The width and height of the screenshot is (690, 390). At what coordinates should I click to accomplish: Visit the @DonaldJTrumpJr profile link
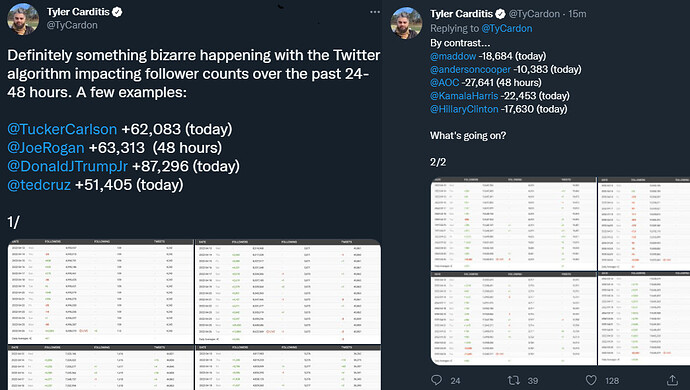[x=67, y=166]
